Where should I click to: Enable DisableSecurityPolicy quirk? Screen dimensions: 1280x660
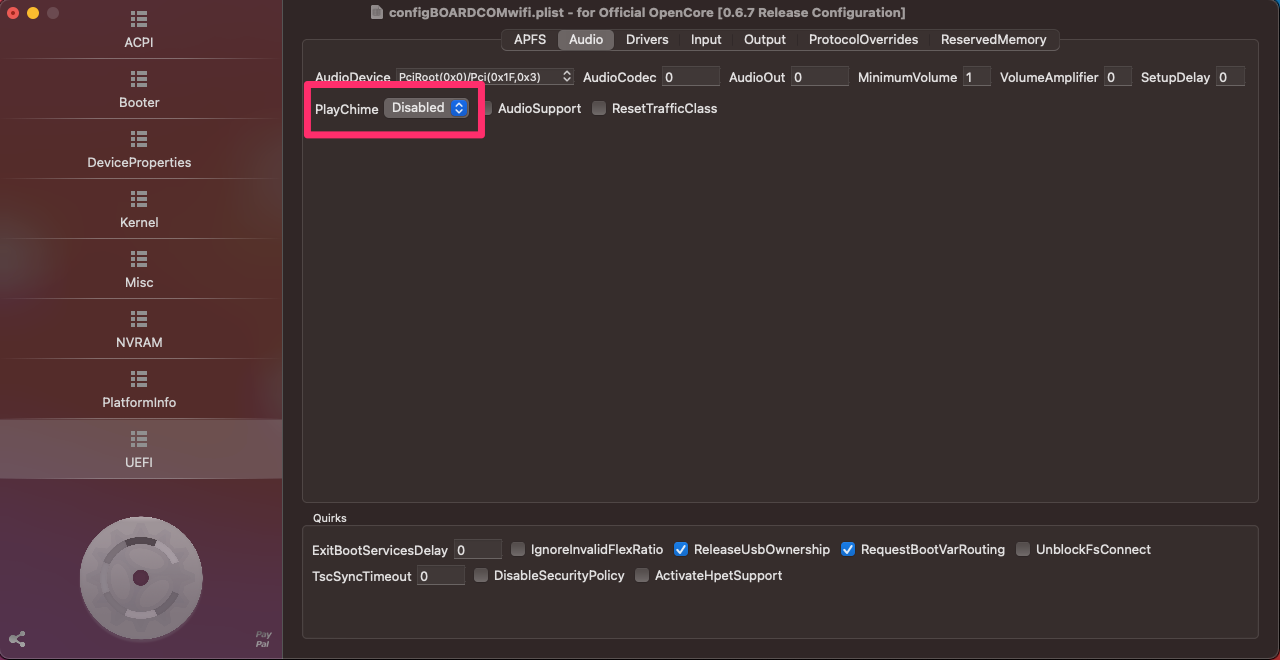(x=481, y=575)
